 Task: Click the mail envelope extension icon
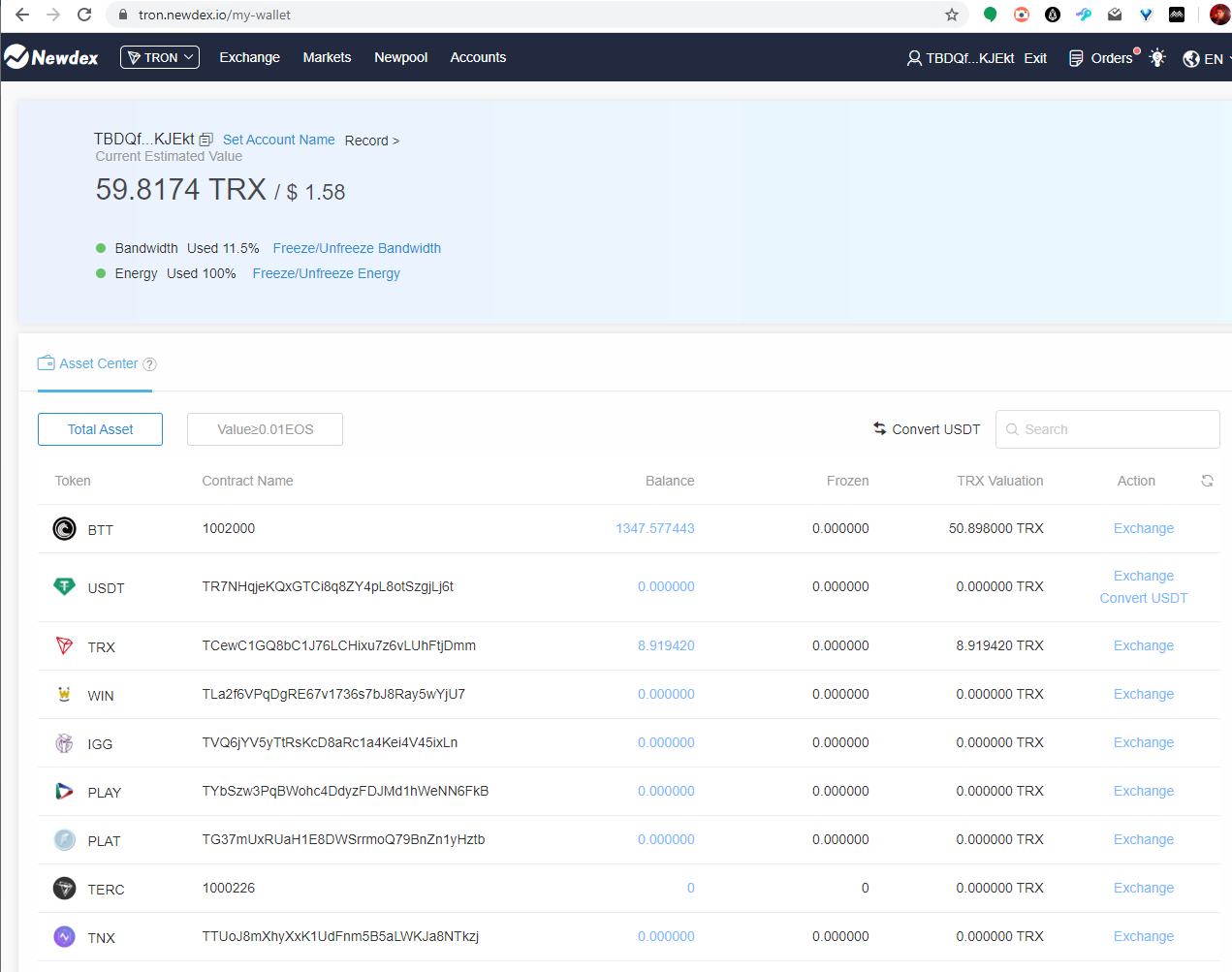(1115, 15)
